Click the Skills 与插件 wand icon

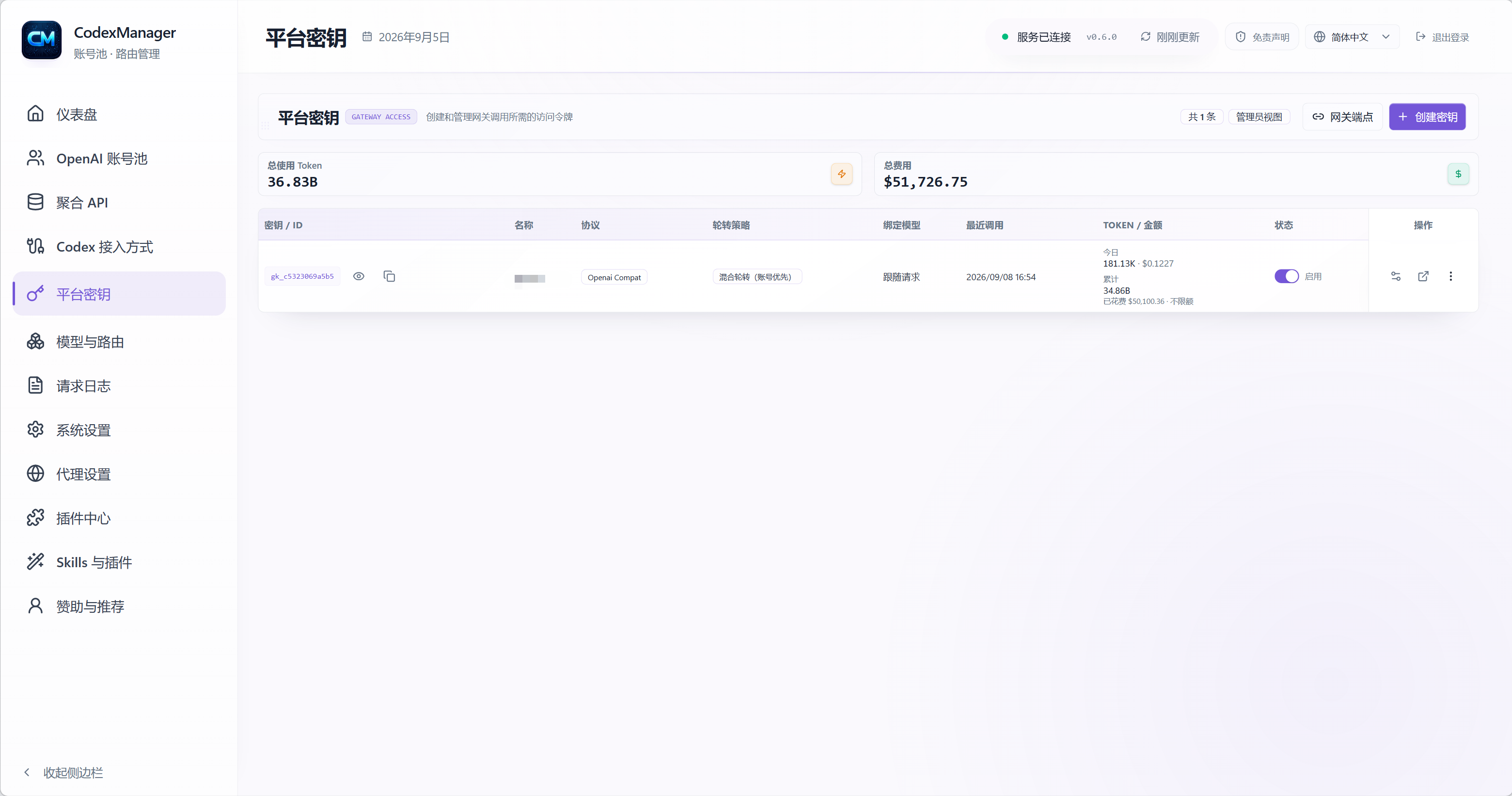35,562
